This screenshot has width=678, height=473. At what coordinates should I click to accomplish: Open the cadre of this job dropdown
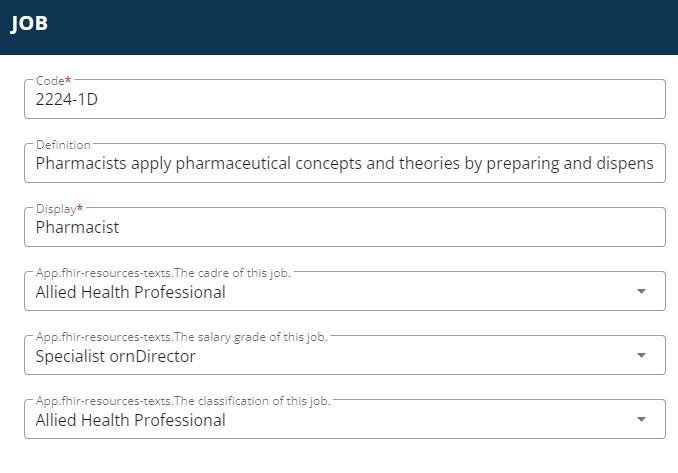(x=345, y=291)
